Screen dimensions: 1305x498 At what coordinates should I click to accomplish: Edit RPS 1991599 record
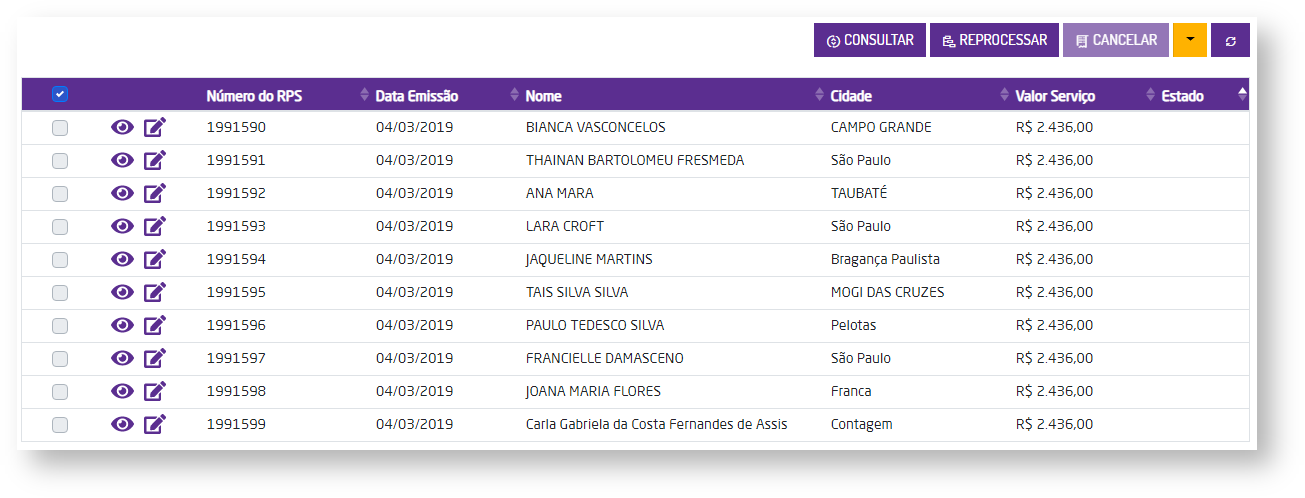point(154,424)
